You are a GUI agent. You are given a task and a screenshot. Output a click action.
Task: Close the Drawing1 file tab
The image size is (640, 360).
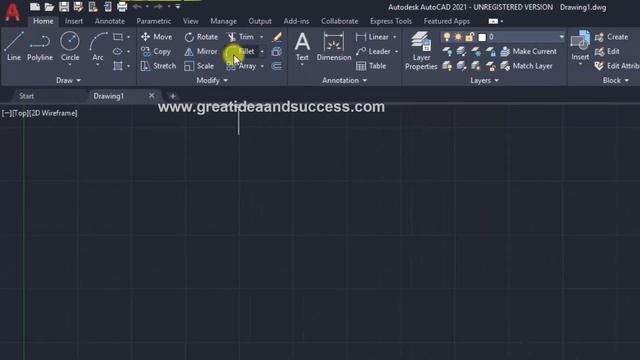[151, 96]
